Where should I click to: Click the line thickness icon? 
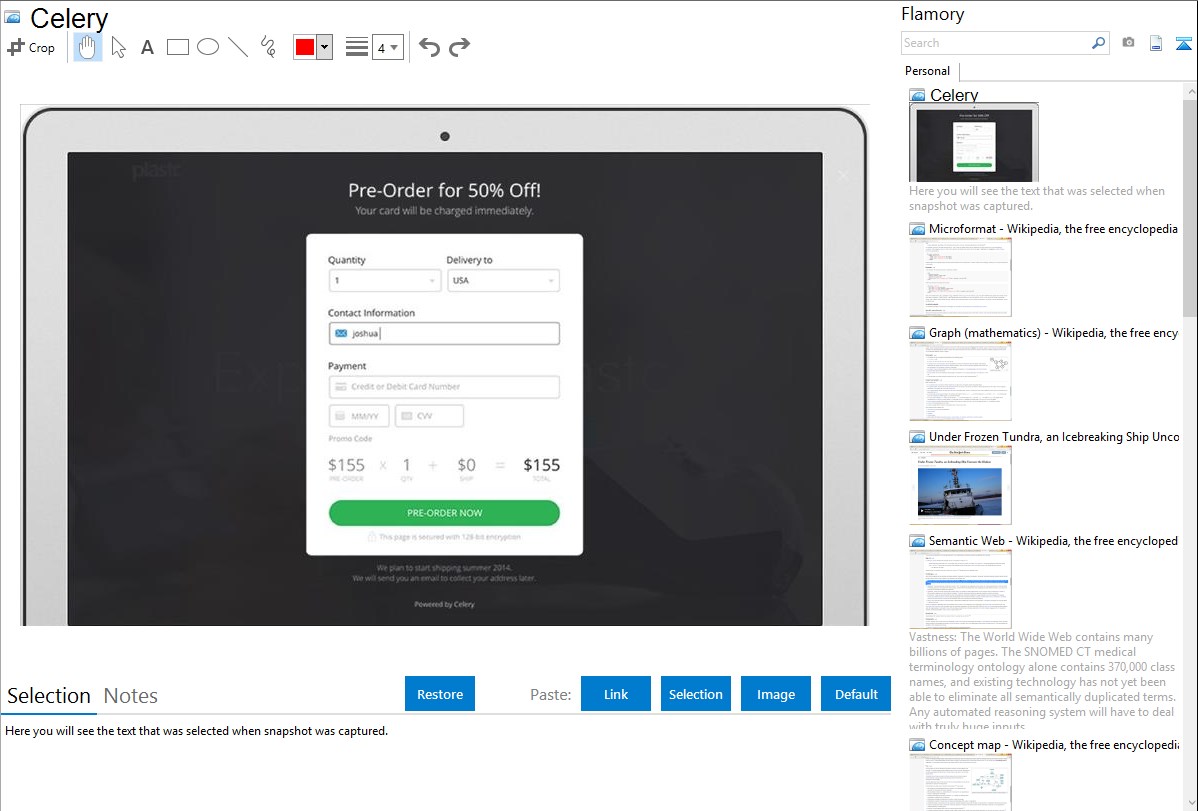click(357, 47)
